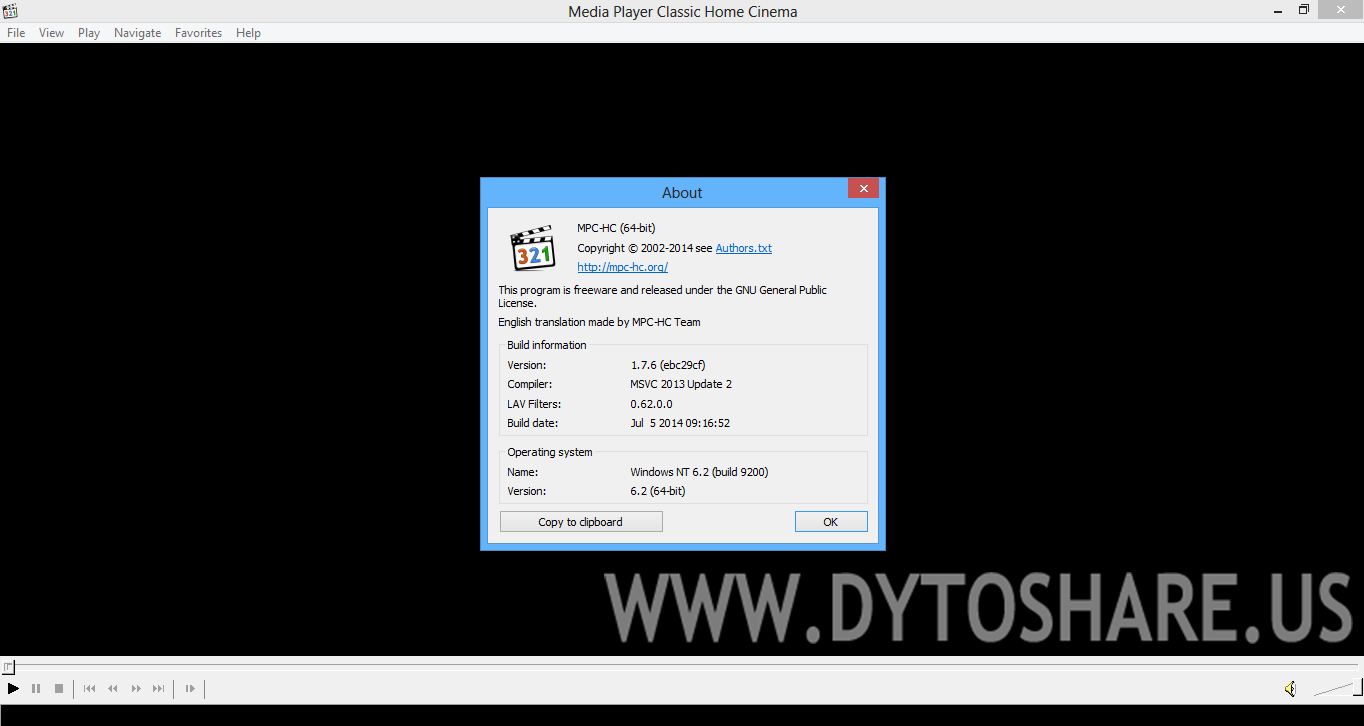The height and width of the screenshot is (726, 1364).
Task: Open the Play menu
Action: click(x=89, y=33)
